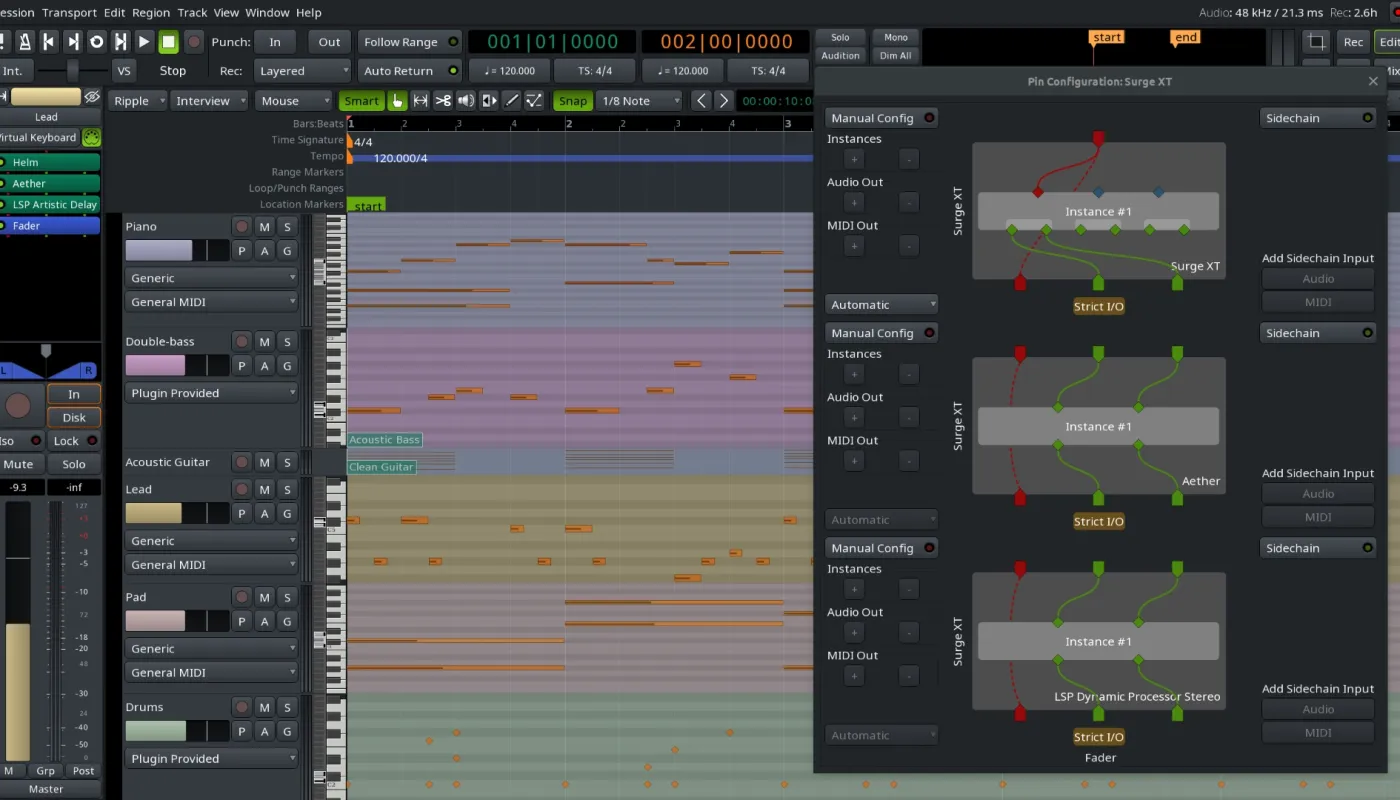Toggle the strip visibility eye icon
1400x800 pixels.
coord(92,97)
